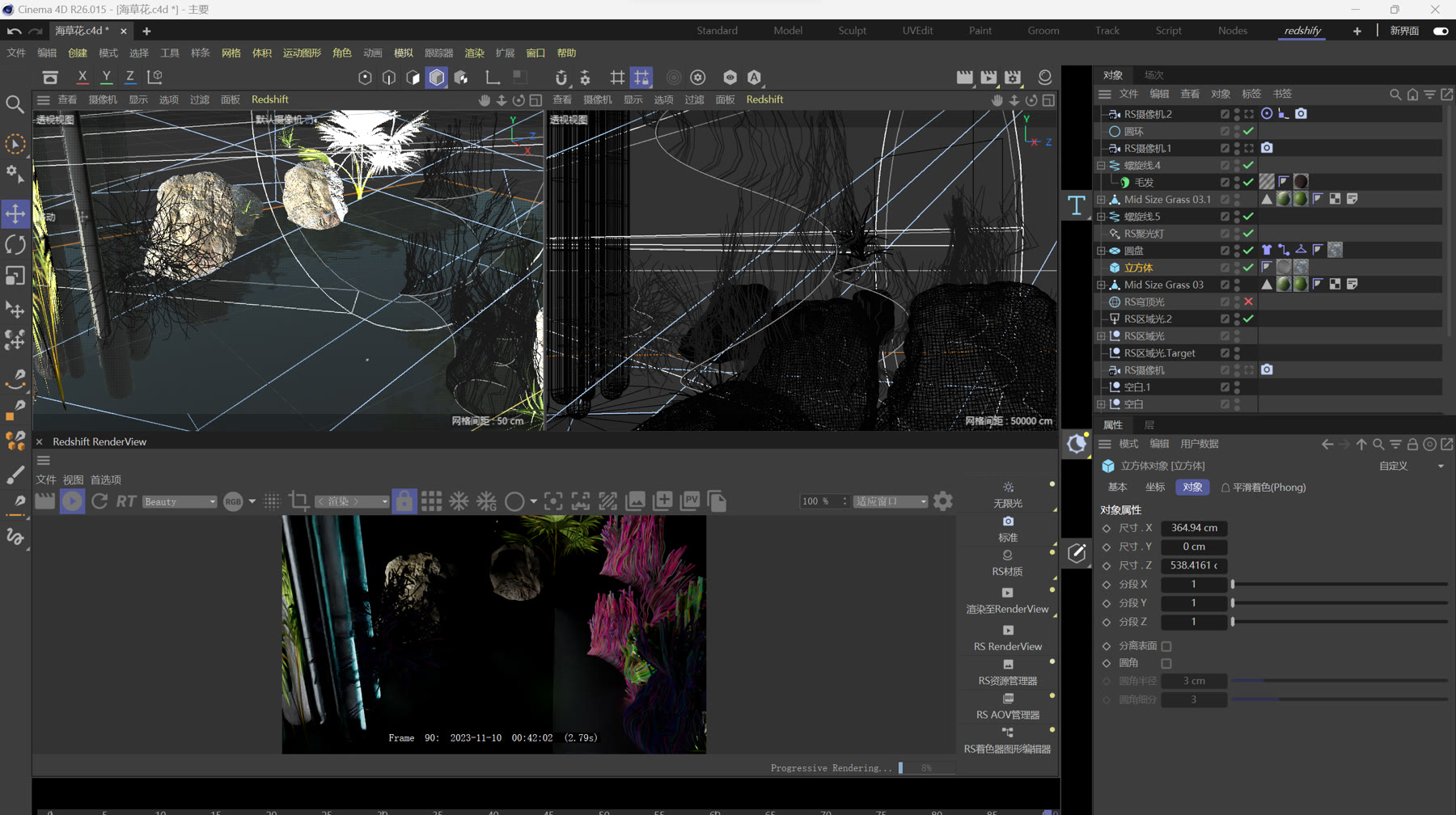The width and height of the screenshot is (1456, 815).
Task: Toggle green check on RS聚光灯 object
Action: click(x=1249, y=234)
